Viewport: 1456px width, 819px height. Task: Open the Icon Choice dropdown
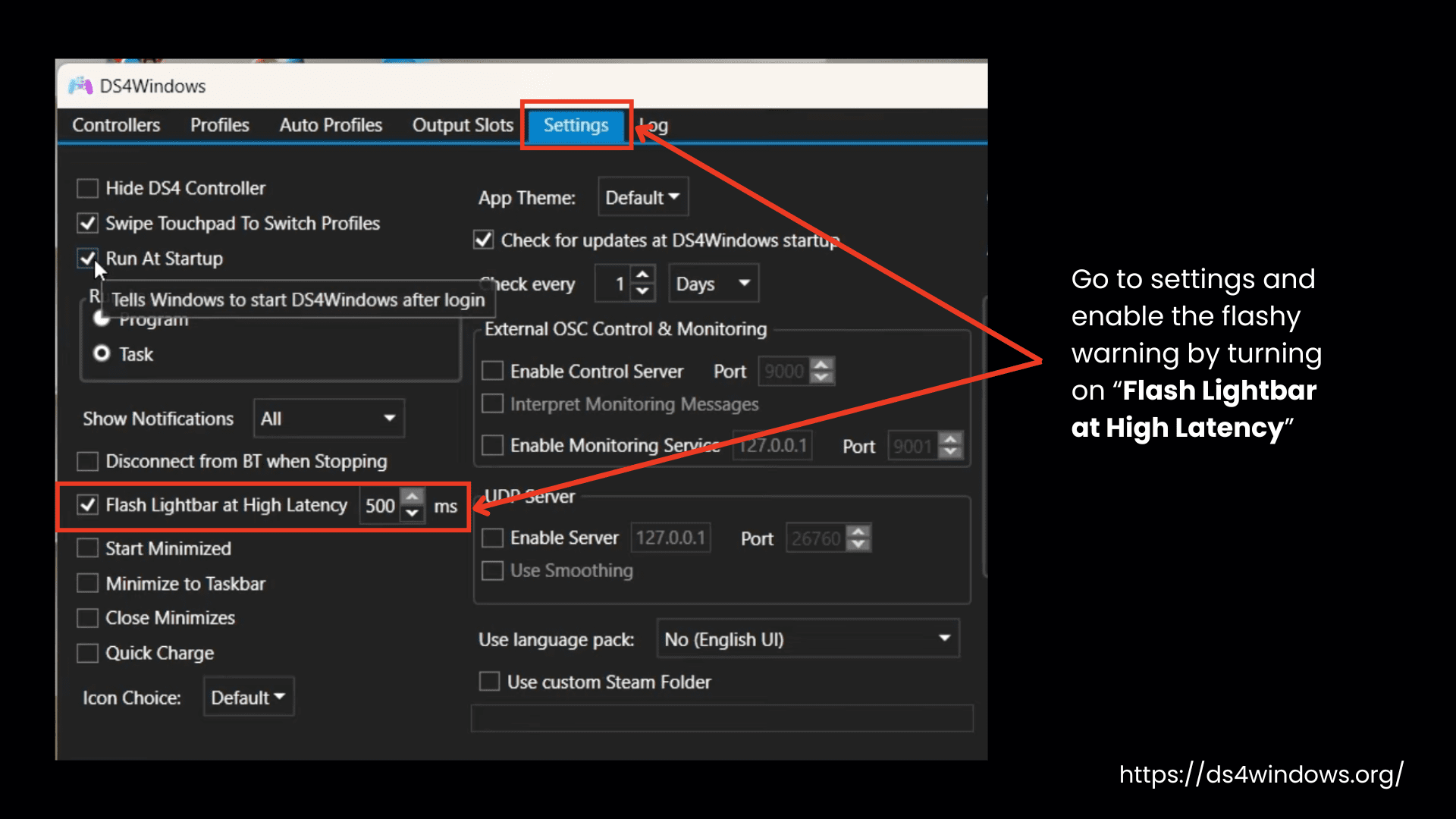click(x=249, y=697)
